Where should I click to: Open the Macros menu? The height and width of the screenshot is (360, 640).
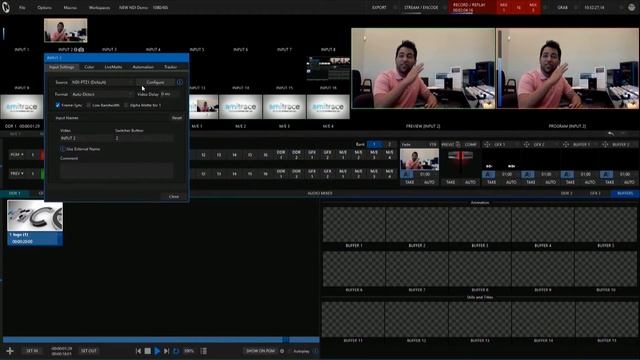coord(70,7)
